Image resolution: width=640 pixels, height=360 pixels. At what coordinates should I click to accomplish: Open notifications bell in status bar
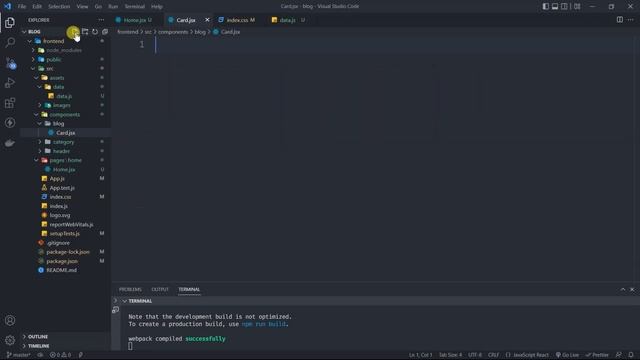(x=631, y=355)
